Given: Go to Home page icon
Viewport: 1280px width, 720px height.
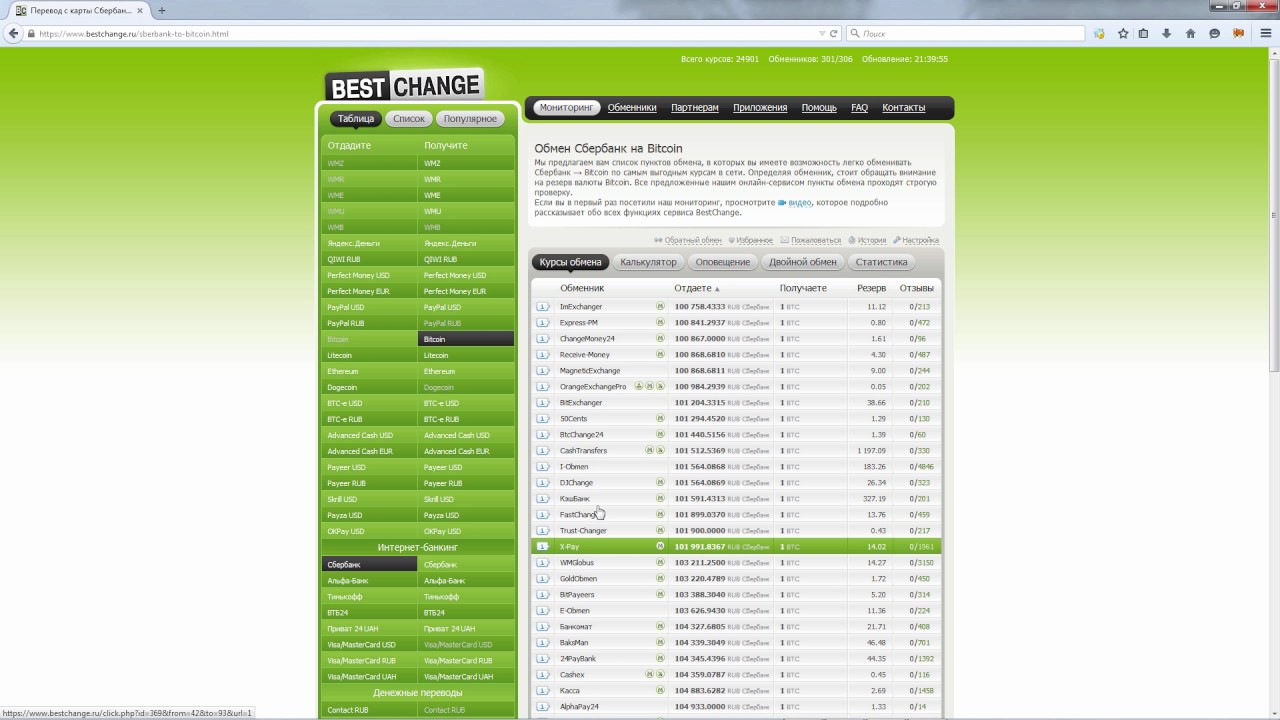Looking at the screenshot, I should click(1190, 33).
